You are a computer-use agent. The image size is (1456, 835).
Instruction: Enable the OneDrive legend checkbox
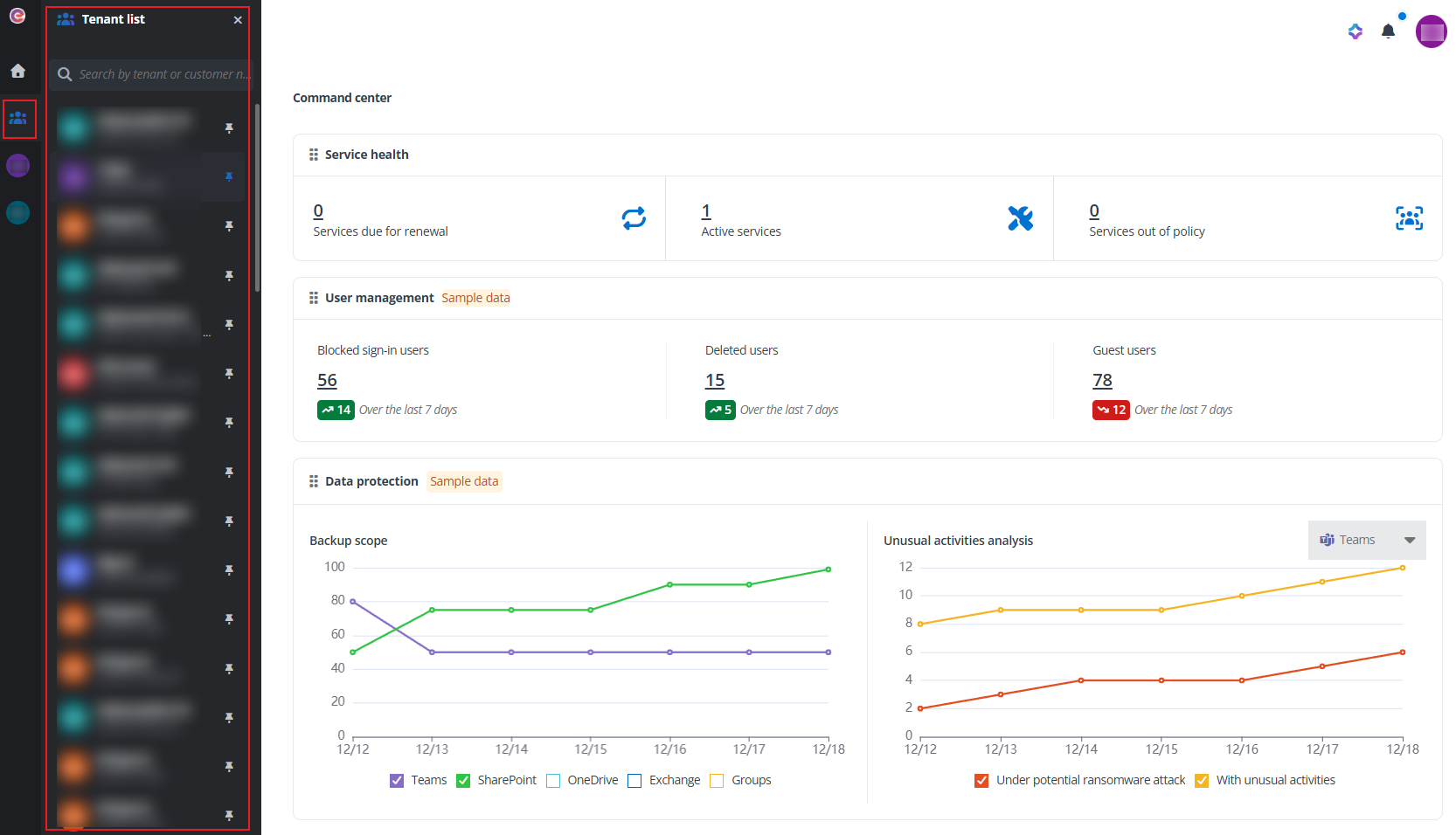pyautogui.click(x=553, y=780)
